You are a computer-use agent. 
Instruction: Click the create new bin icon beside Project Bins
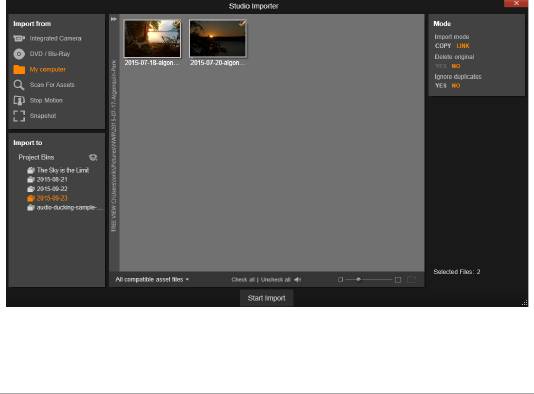(x=93, y=157)
